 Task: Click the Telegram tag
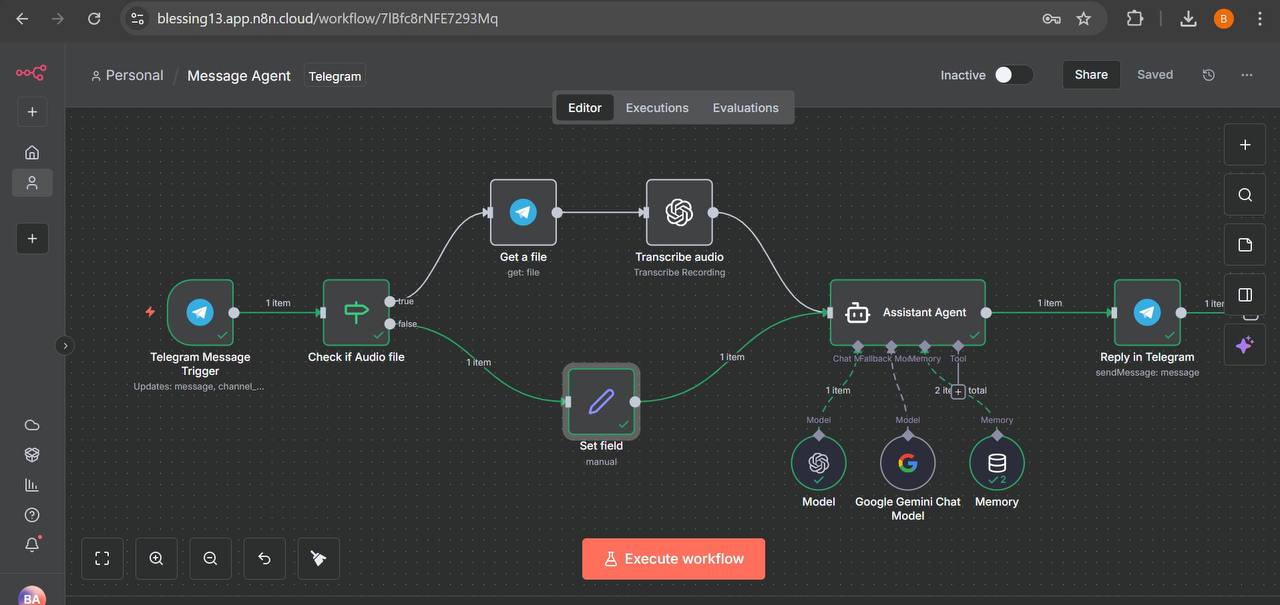pyautogui.click(x=335, y=76)
